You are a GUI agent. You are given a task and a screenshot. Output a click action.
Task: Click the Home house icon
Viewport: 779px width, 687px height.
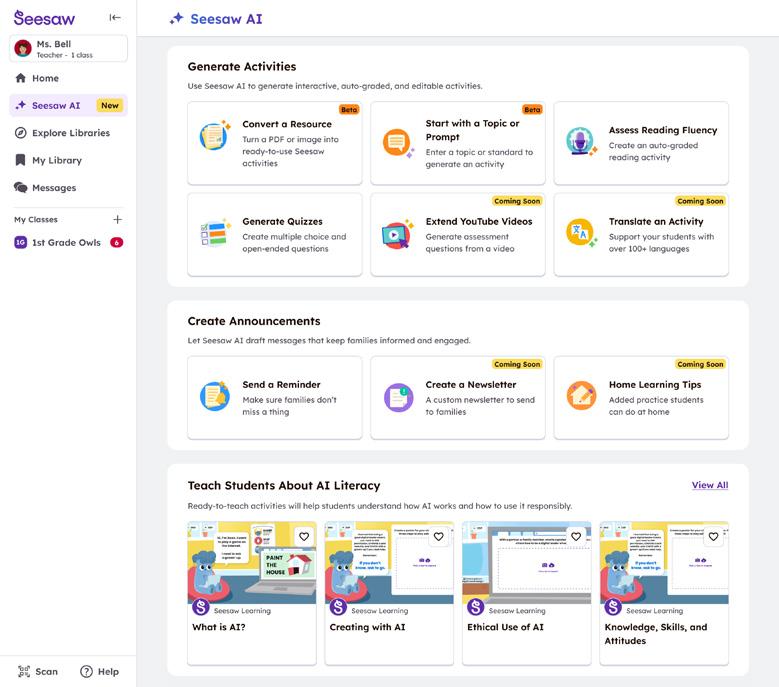(20, 78)
